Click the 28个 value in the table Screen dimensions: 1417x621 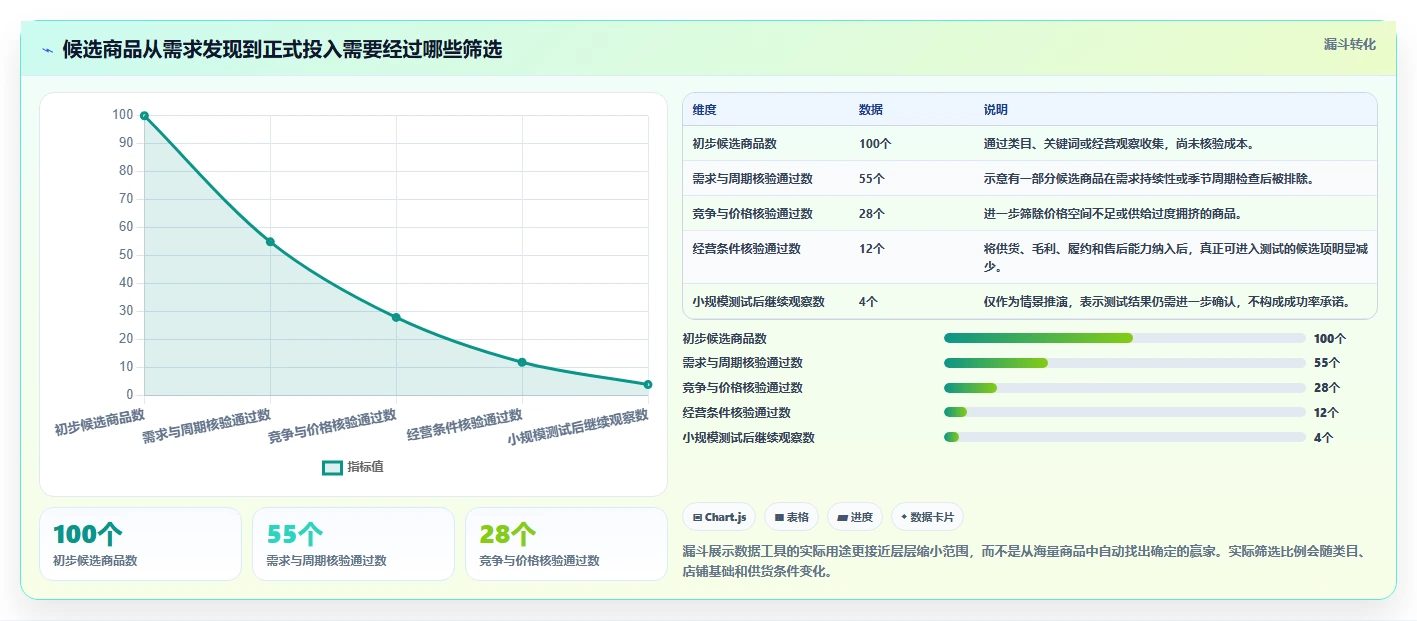(x=871, y=214)
